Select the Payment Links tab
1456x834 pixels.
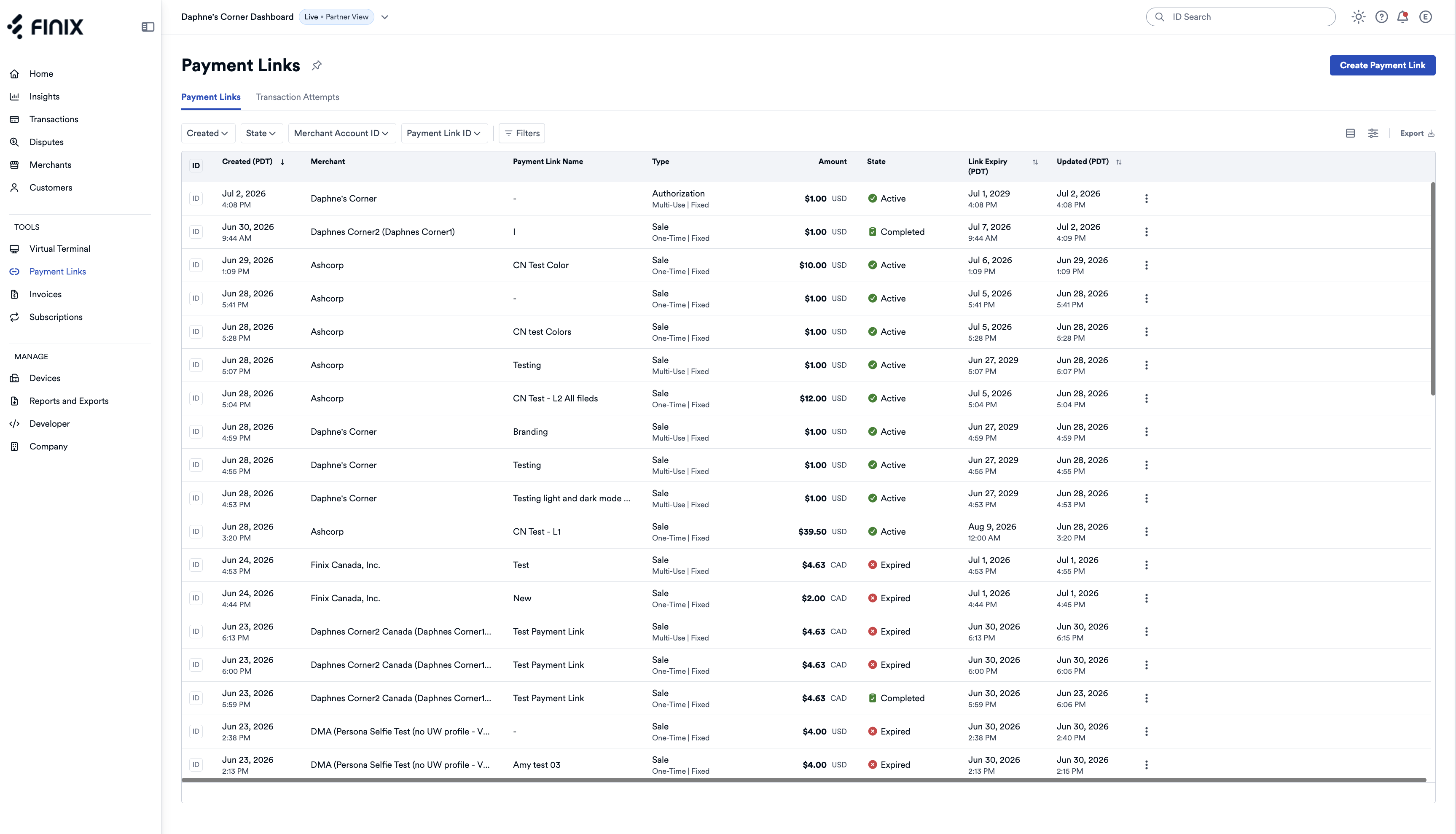coord(211,97)
